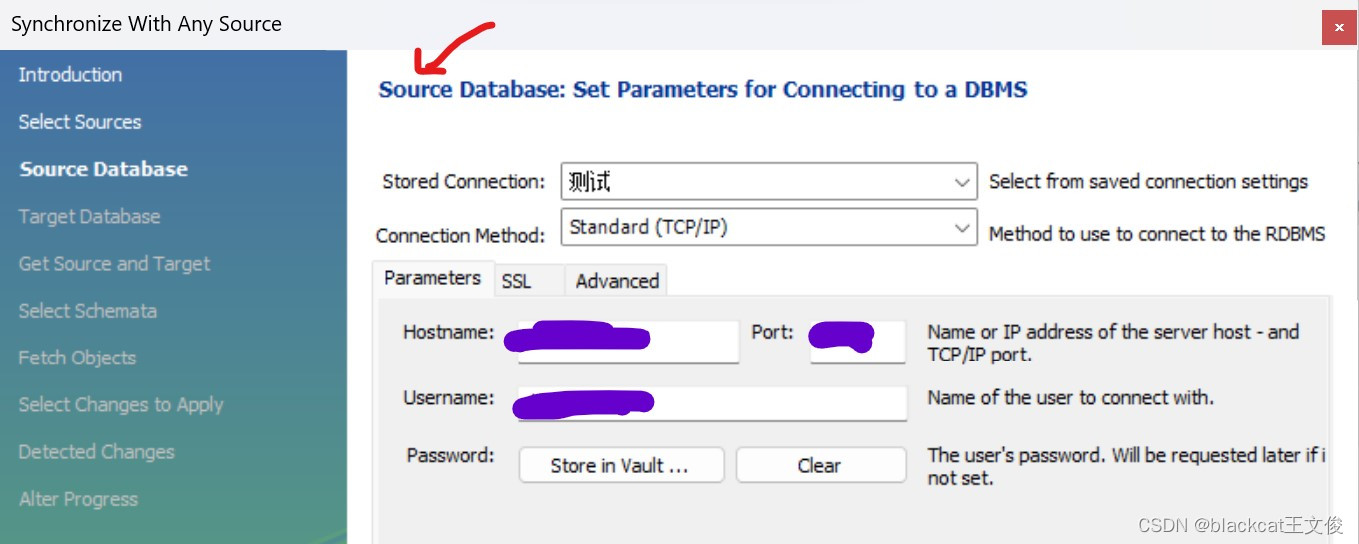The height and width of the screenshot is (544, 1359).
Task: Go to the Introduction step
Action: [70, 75]
